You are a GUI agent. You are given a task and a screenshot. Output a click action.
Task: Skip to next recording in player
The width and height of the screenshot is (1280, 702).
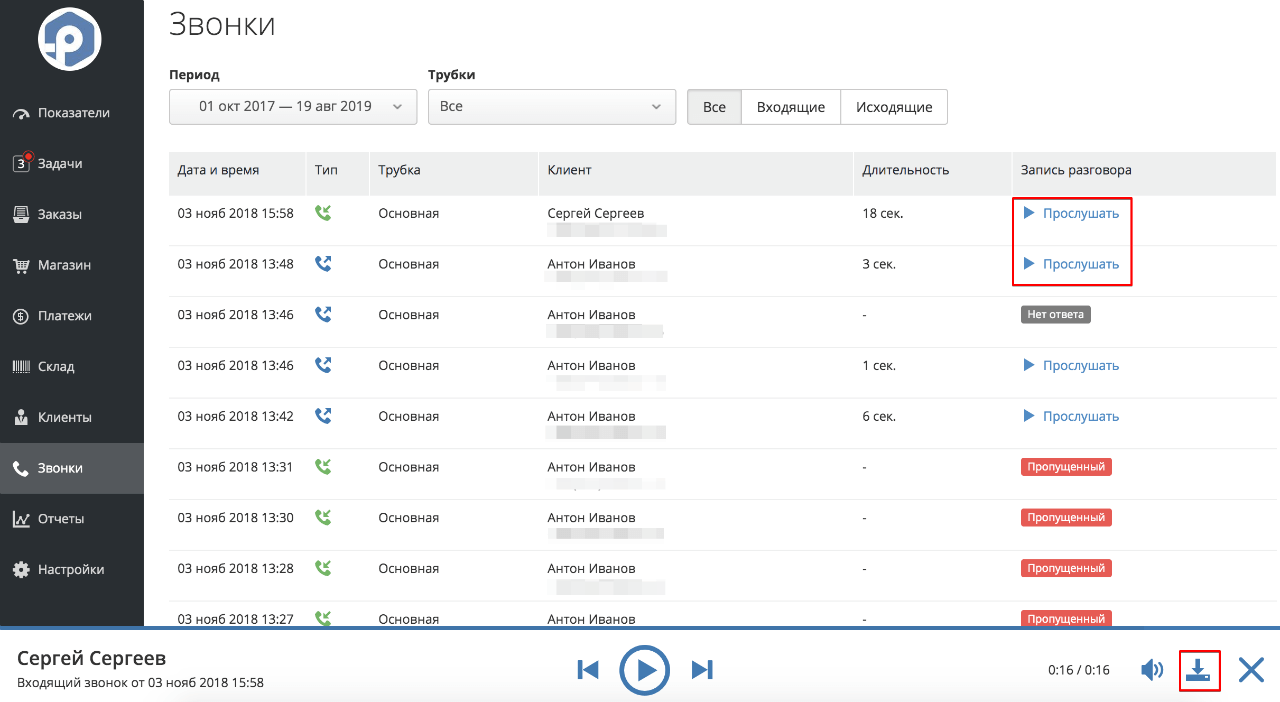click(703, 670)
